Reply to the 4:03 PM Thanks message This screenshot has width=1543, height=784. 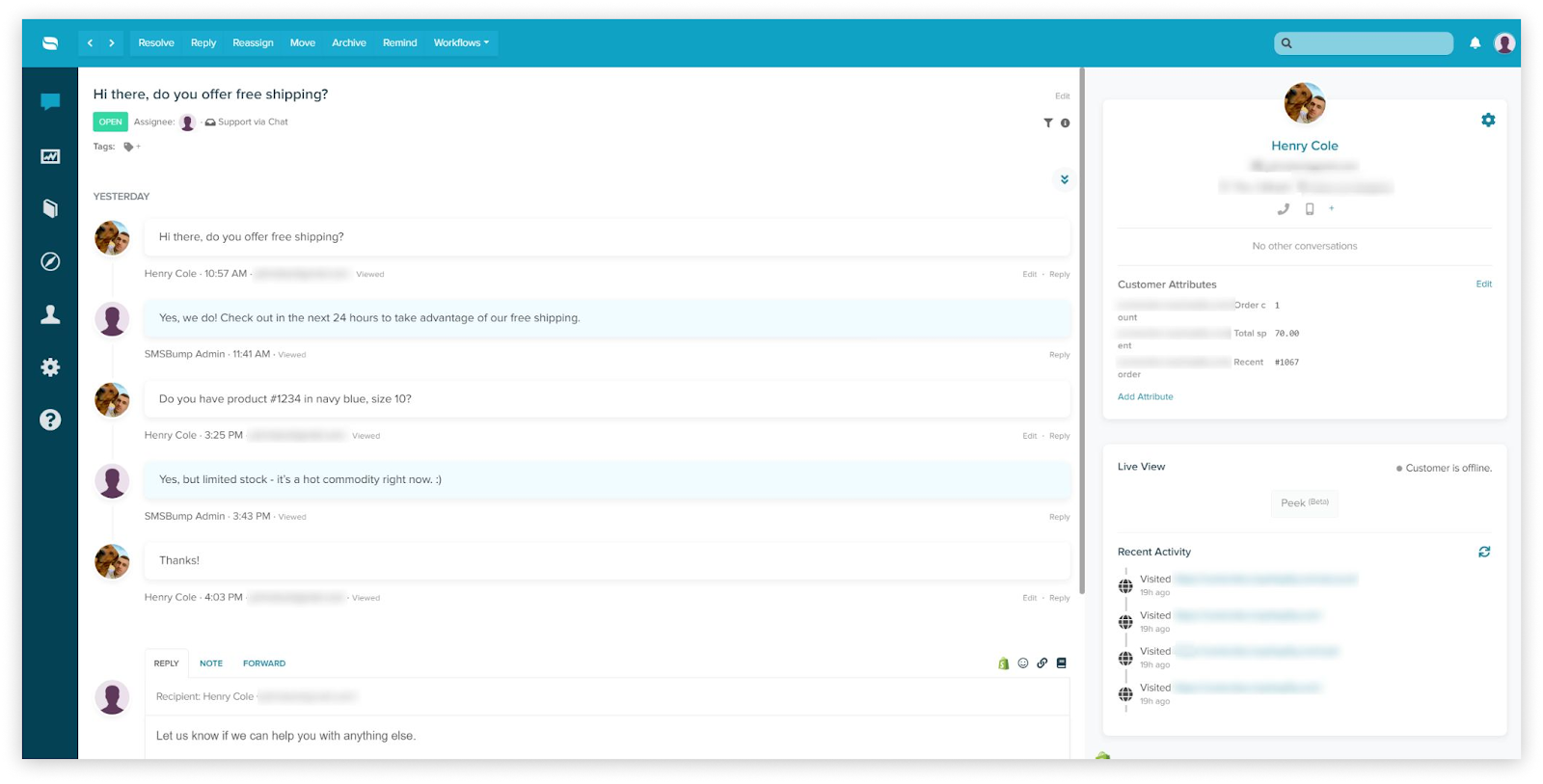[x=1060, y=598]
